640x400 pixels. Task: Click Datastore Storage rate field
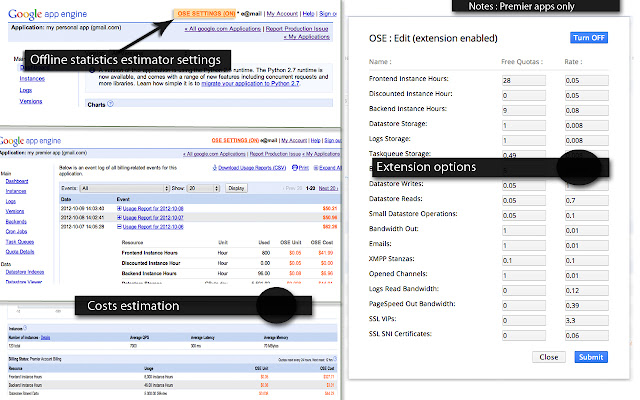[x=587, y=125]
